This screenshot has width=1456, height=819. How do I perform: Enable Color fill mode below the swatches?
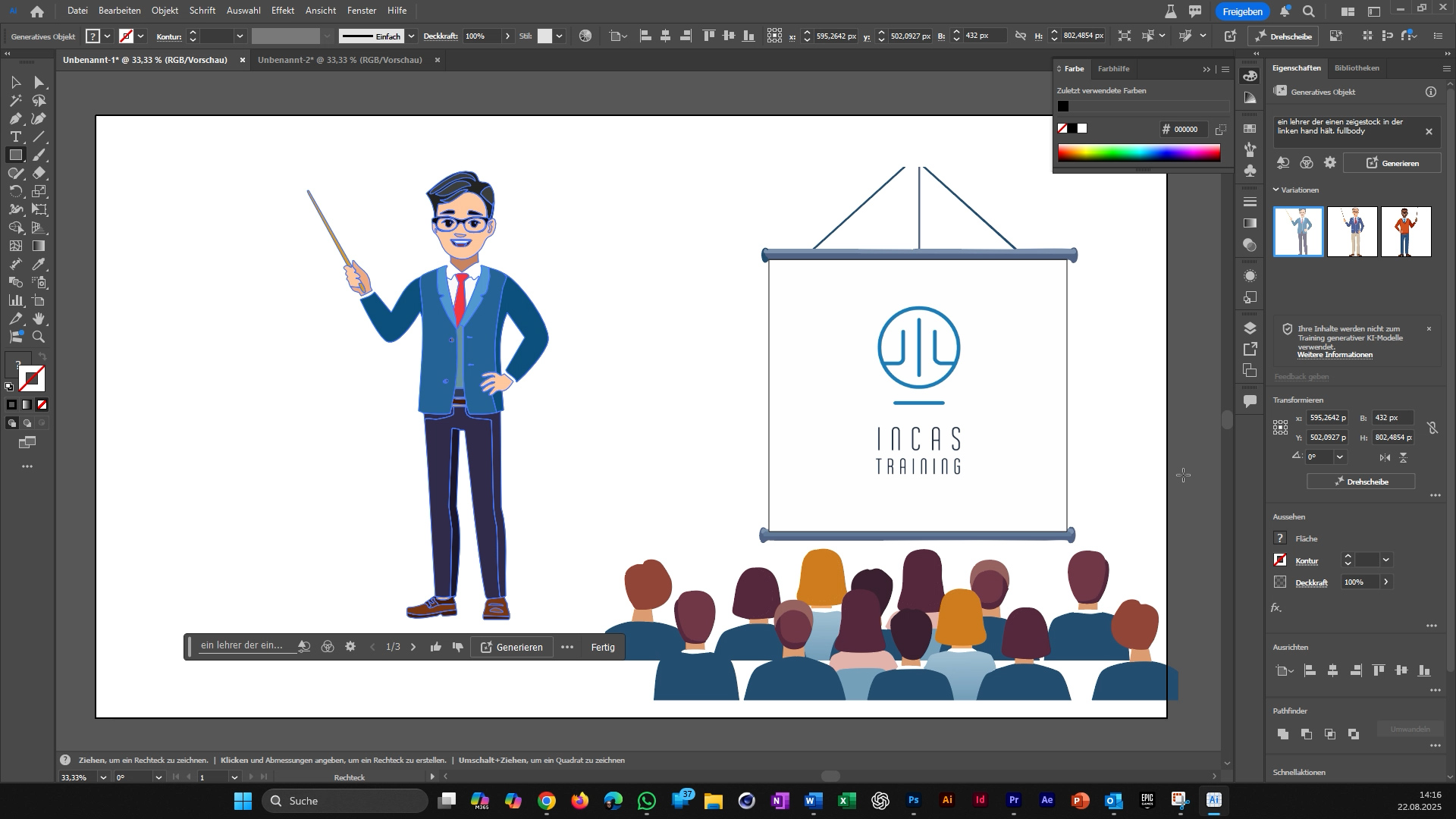pos(12,405)
